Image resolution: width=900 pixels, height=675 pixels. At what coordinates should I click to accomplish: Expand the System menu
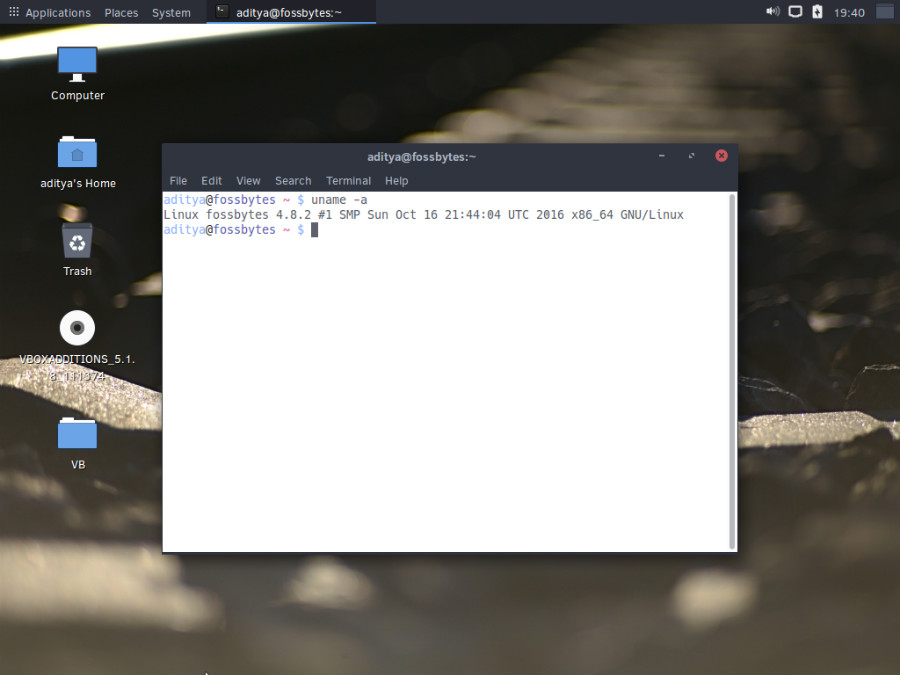coord(171,13)
